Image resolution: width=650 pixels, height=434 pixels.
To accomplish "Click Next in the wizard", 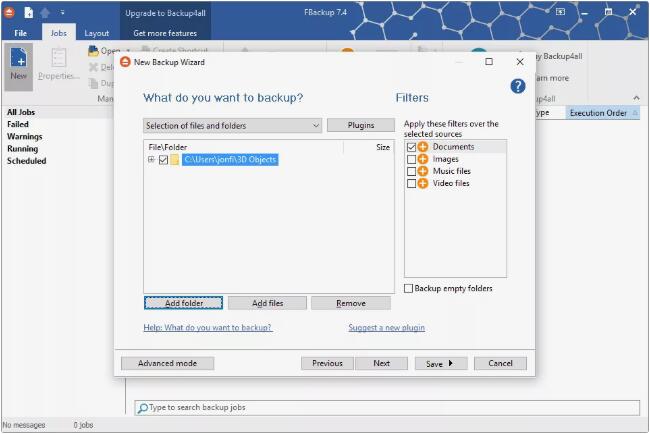I will pyautogui.click(x=381, y=363).
